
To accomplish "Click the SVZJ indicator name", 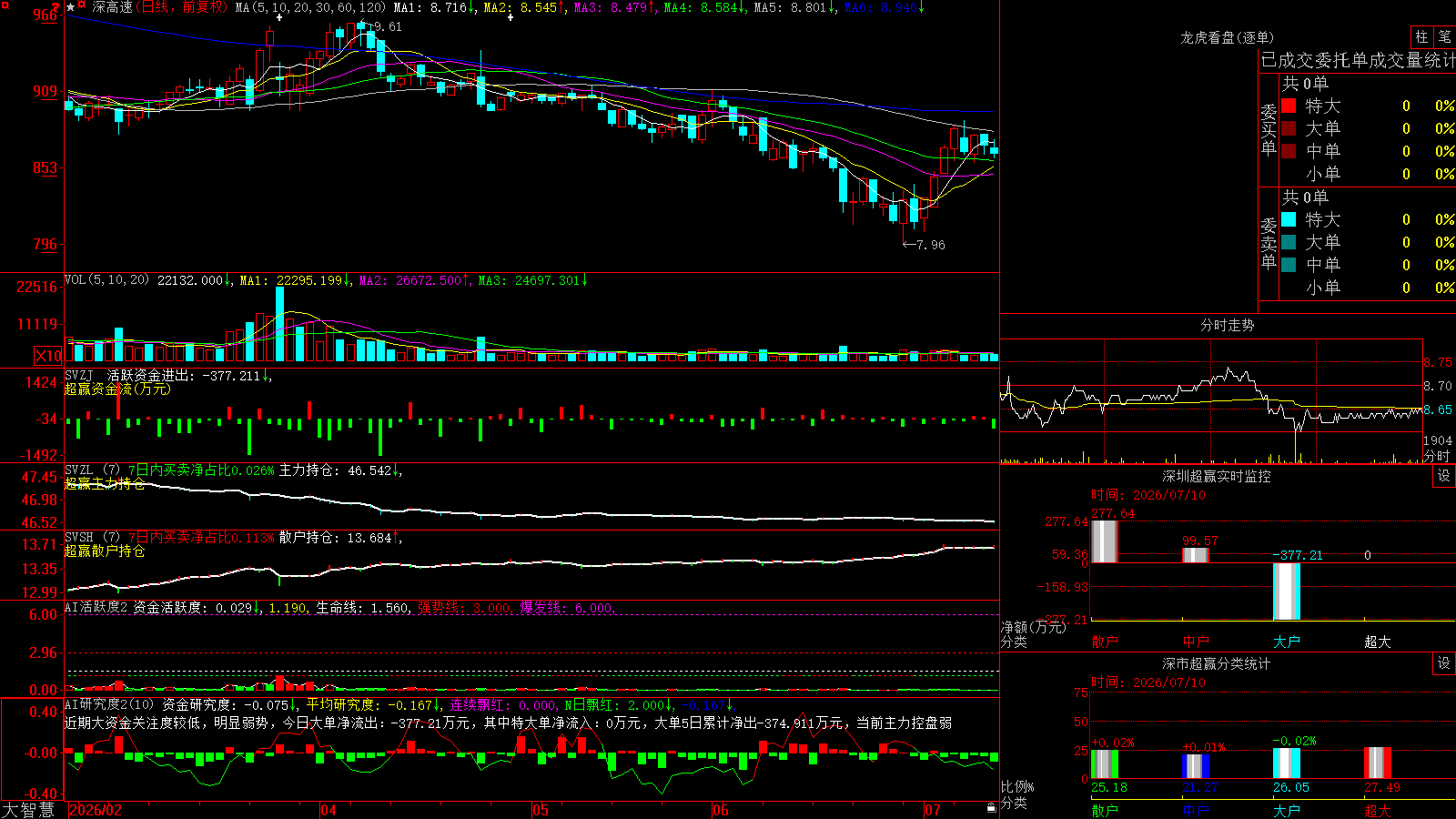I will pos(79,375).
